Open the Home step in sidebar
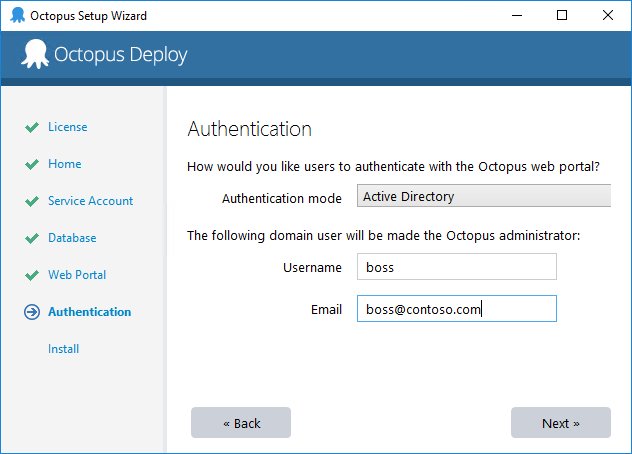This screenshot has width=632, height=454. tap(64, 164)
